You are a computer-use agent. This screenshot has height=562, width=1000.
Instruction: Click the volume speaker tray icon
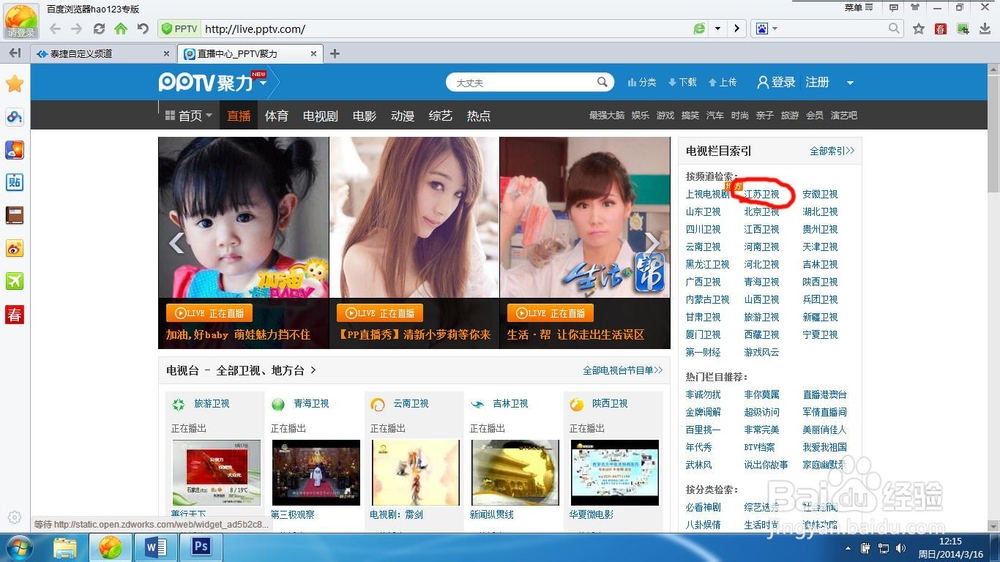click(901, 548)
